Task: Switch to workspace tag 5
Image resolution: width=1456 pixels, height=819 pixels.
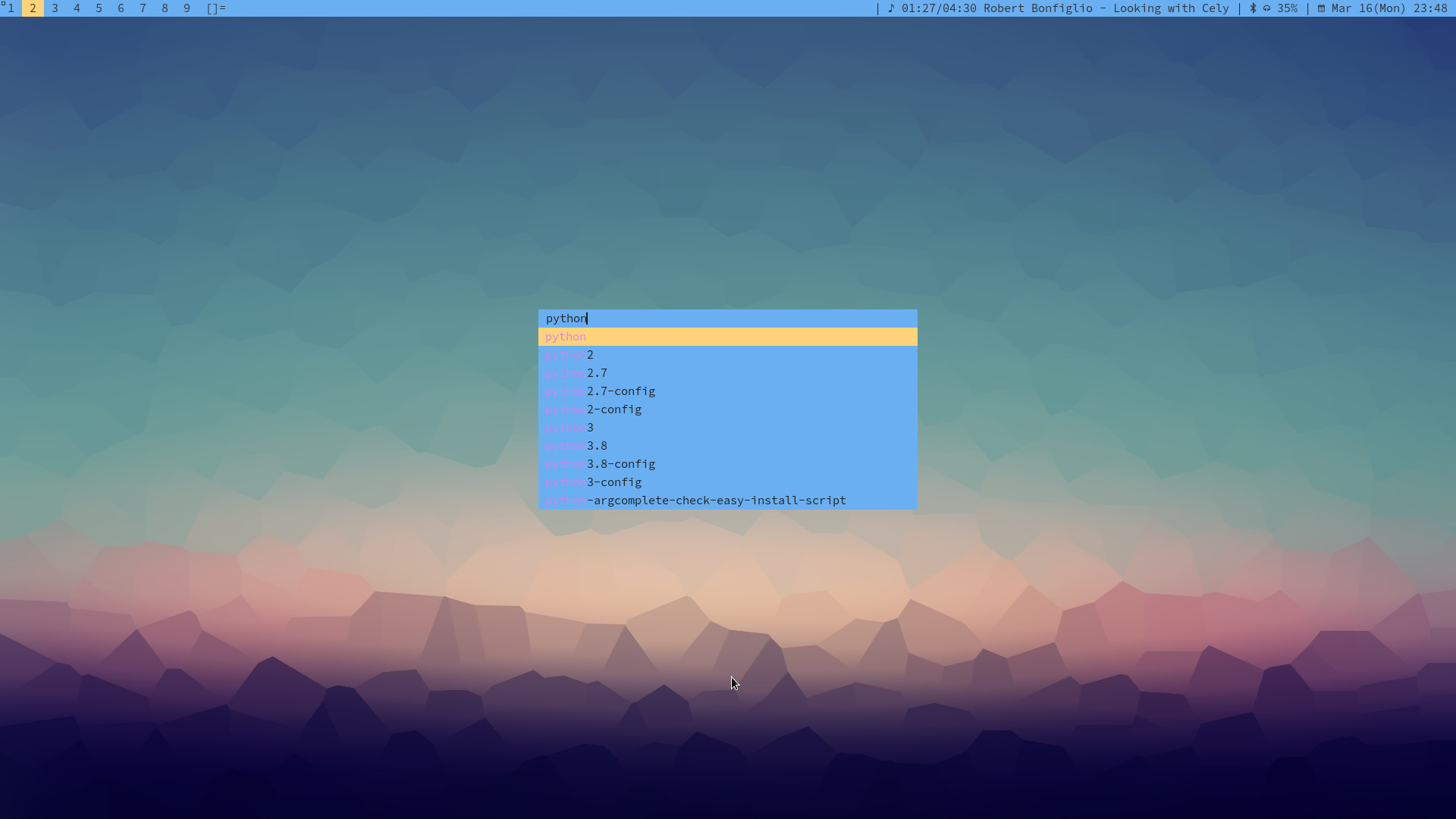Action: 99,8
